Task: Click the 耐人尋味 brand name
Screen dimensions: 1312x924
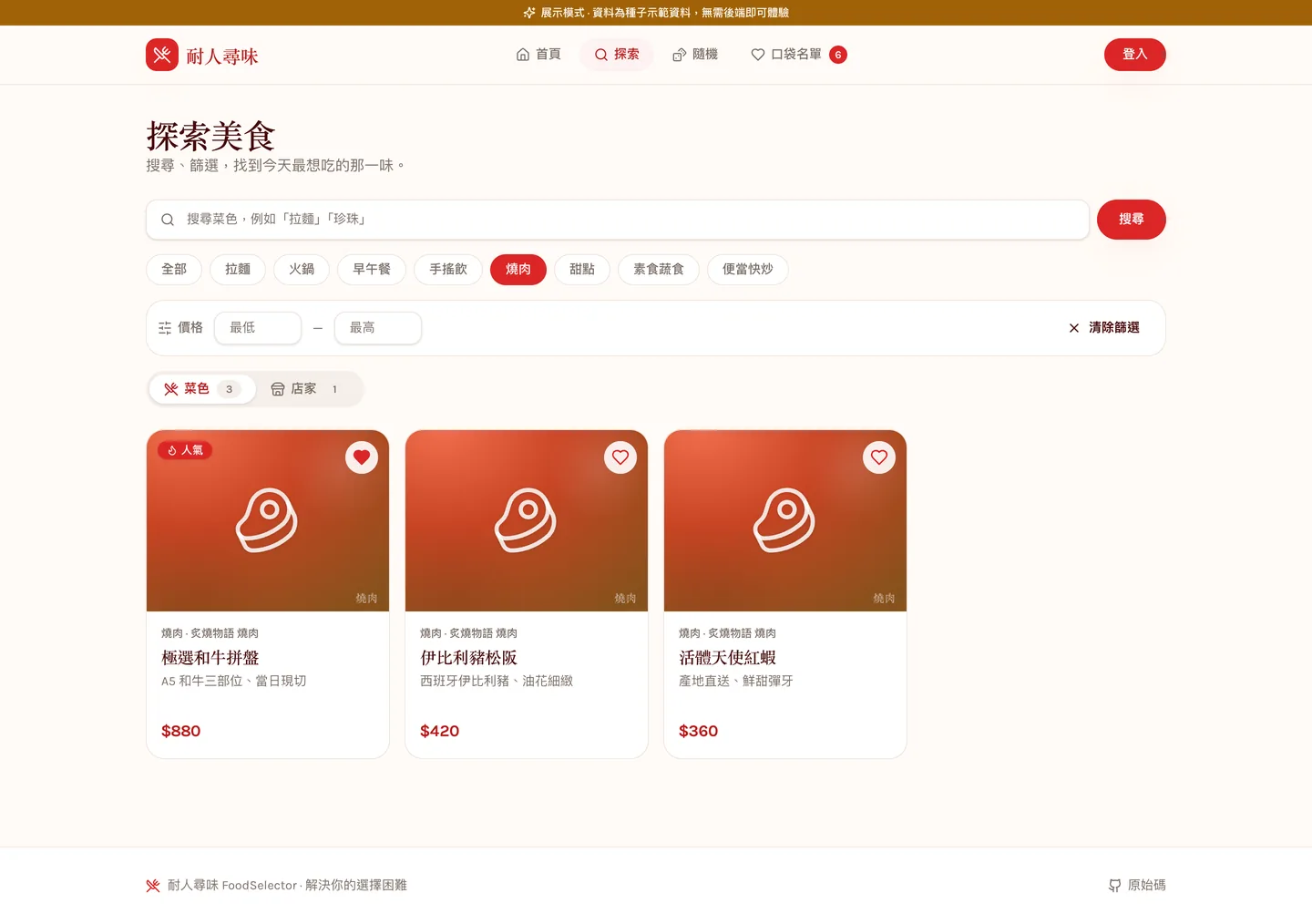Action: [x=222, y=56]
